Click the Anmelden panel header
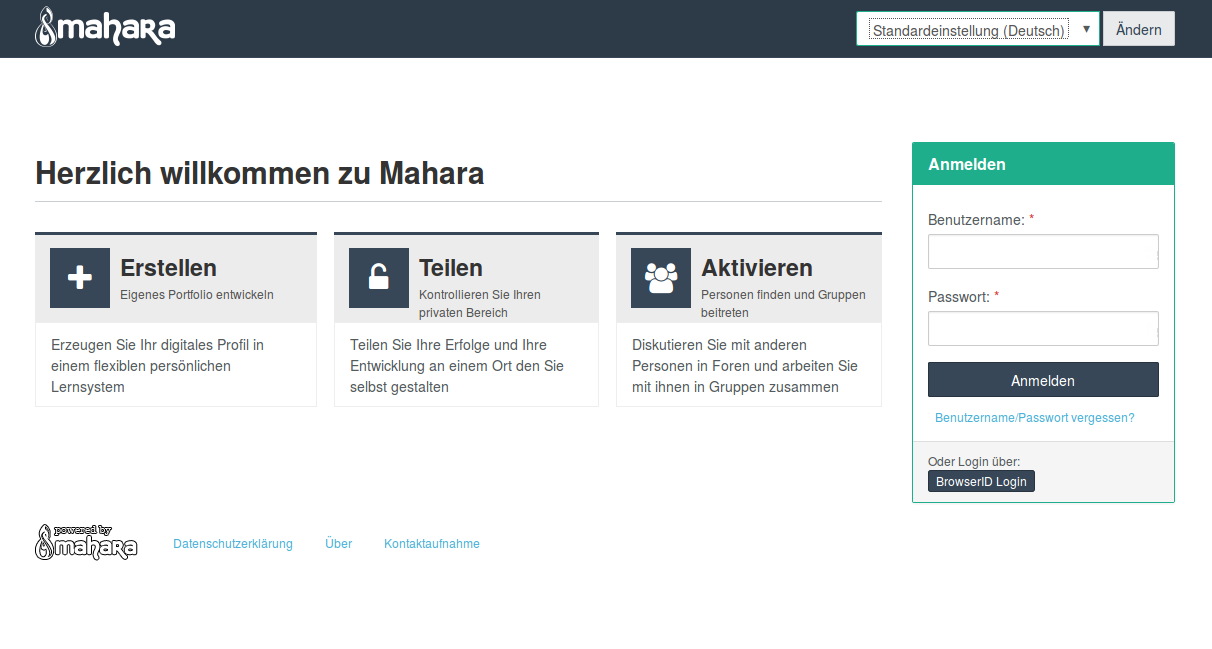The image size is (1212, 649). click(x=1043, y=164)
